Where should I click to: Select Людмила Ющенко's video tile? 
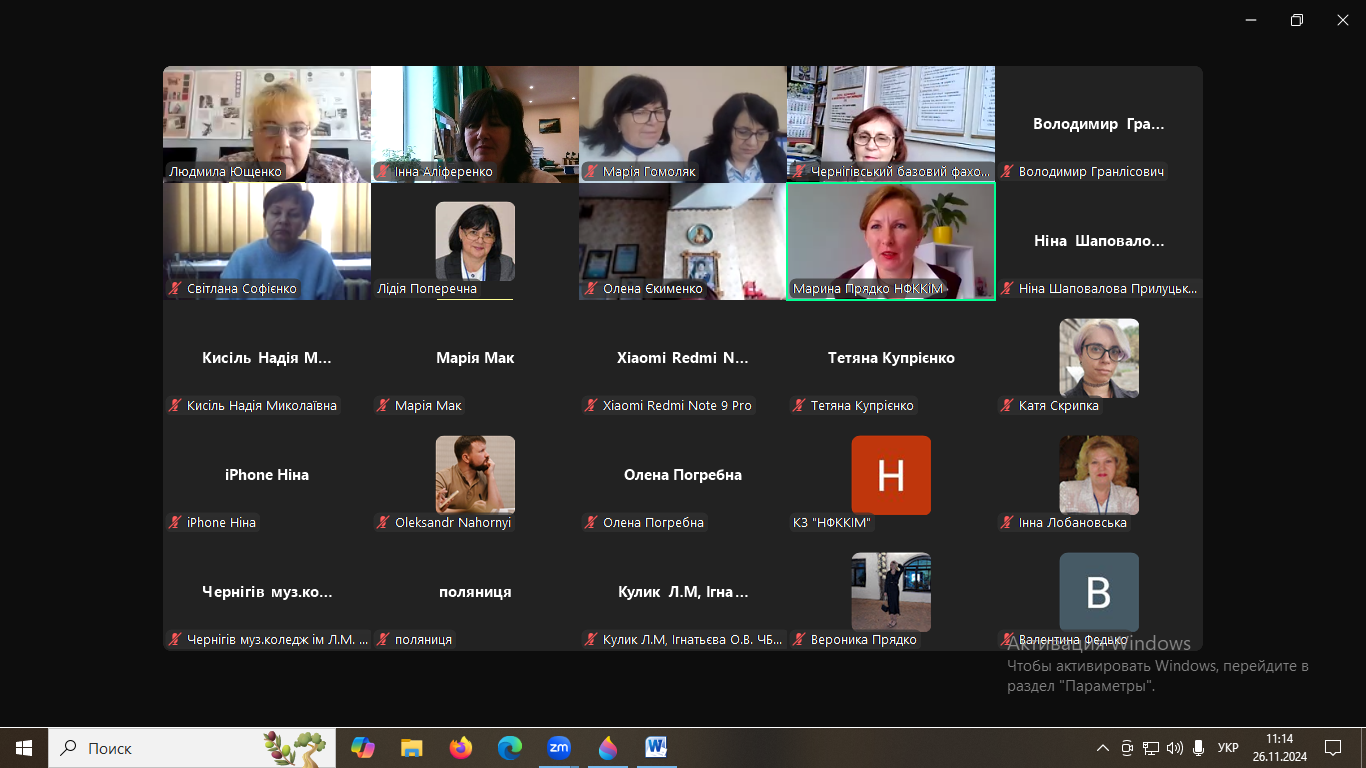(266, 122)
